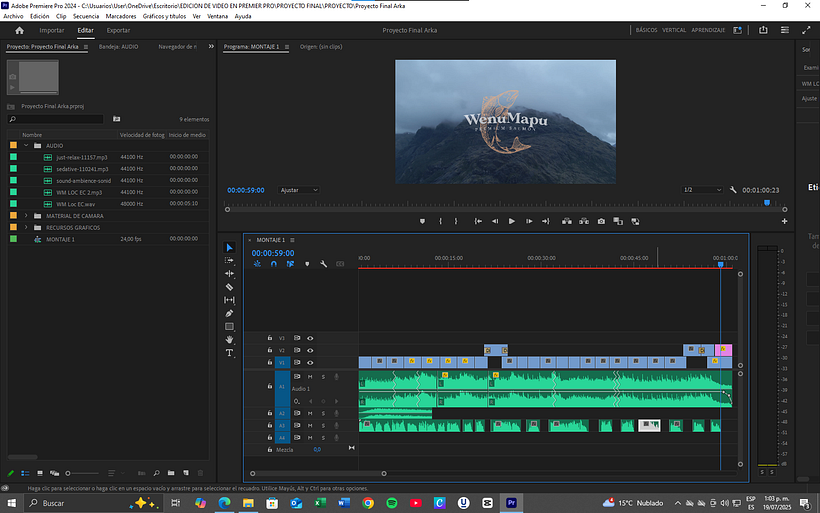Select the Slip tool
820x513 pixels.
pyautogui.click(x=229, y=300)
